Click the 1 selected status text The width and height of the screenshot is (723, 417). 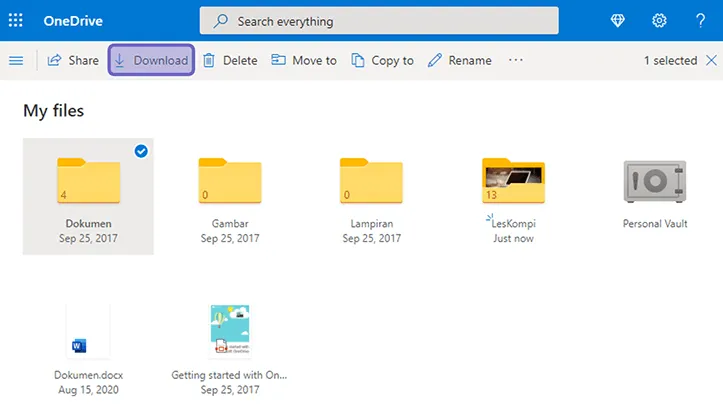pos(670,60)
